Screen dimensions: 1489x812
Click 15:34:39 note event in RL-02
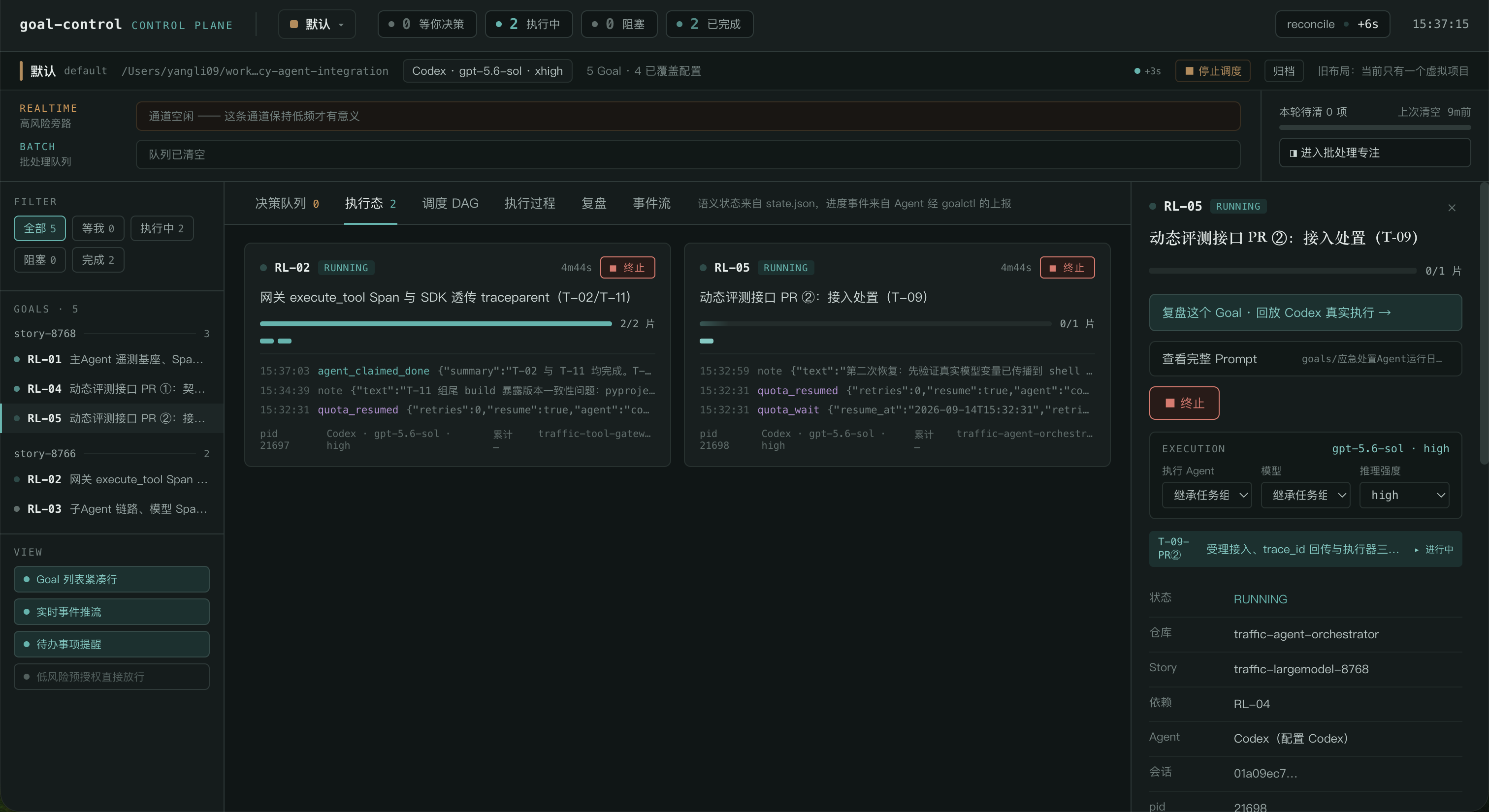457,390
